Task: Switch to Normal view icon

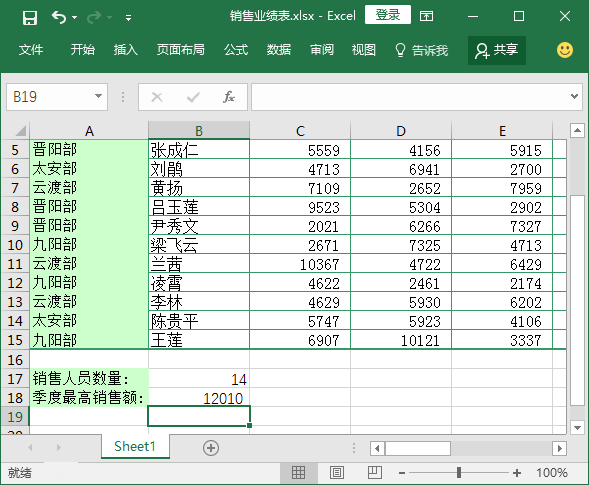Action: click(x=299, y=472)
